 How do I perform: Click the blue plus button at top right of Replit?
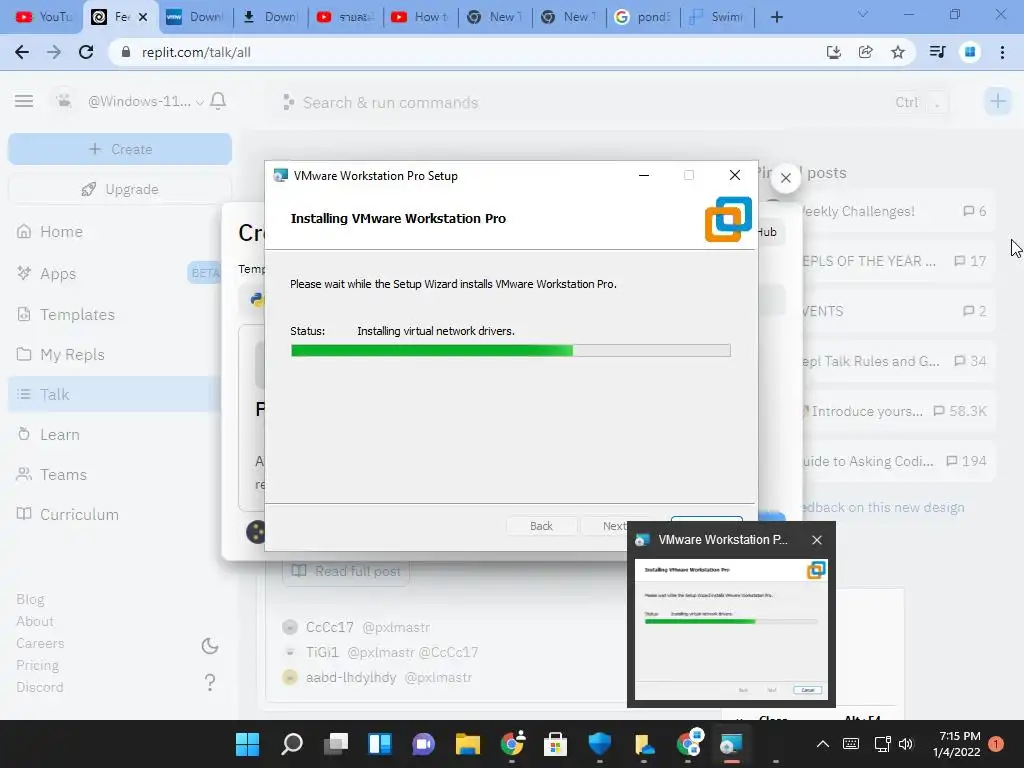997,101
